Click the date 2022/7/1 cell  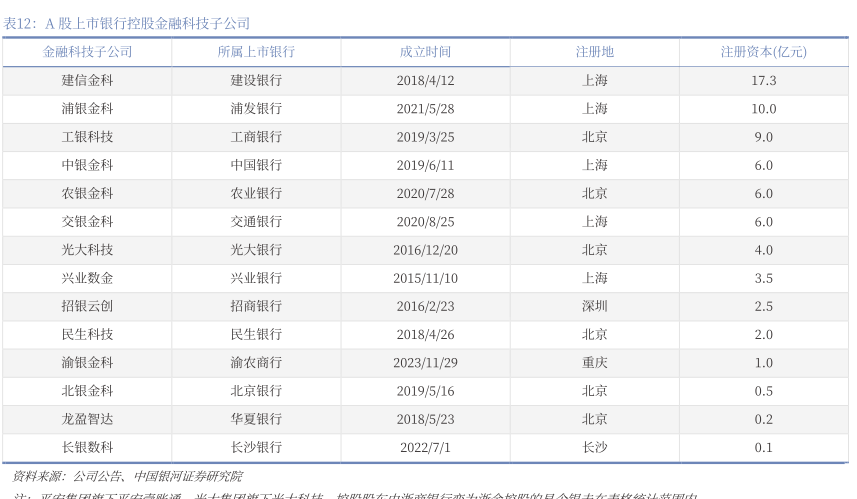(x=425, y=447)
